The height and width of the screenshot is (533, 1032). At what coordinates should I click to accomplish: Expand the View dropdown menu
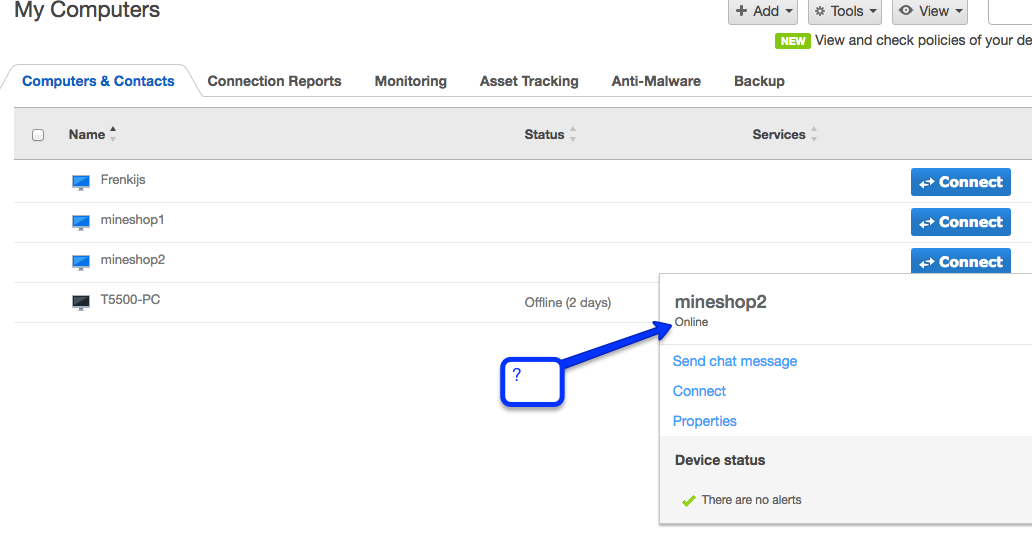point(931,11)
